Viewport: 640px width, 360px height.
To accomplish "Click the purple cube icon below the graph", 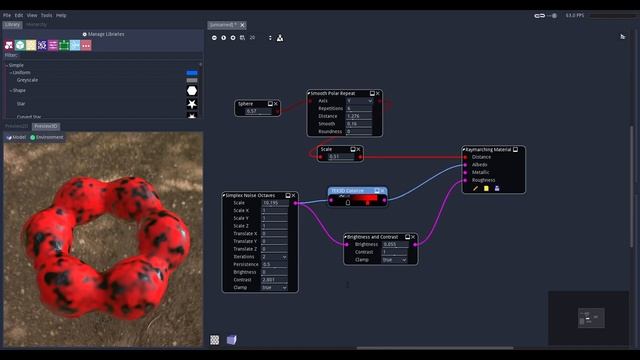I will pyautogui.click(x=231, y=340).
